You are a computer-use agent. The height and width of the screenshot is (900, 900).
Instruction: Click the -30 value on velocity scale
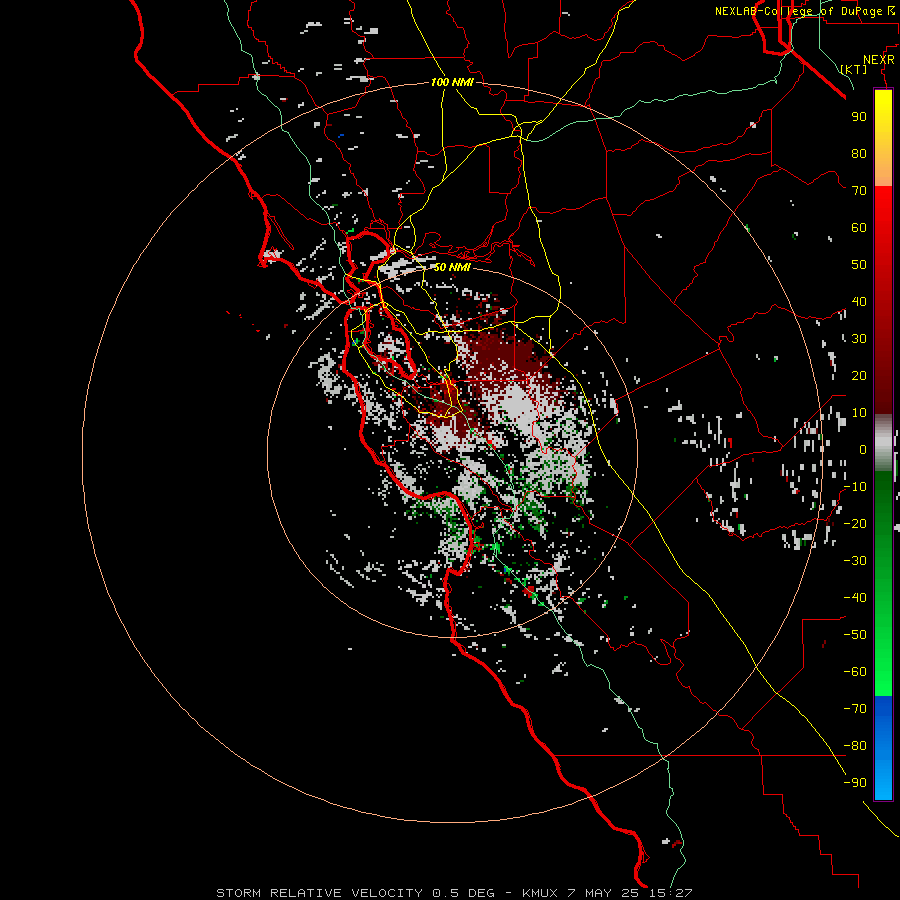[855, 561]
